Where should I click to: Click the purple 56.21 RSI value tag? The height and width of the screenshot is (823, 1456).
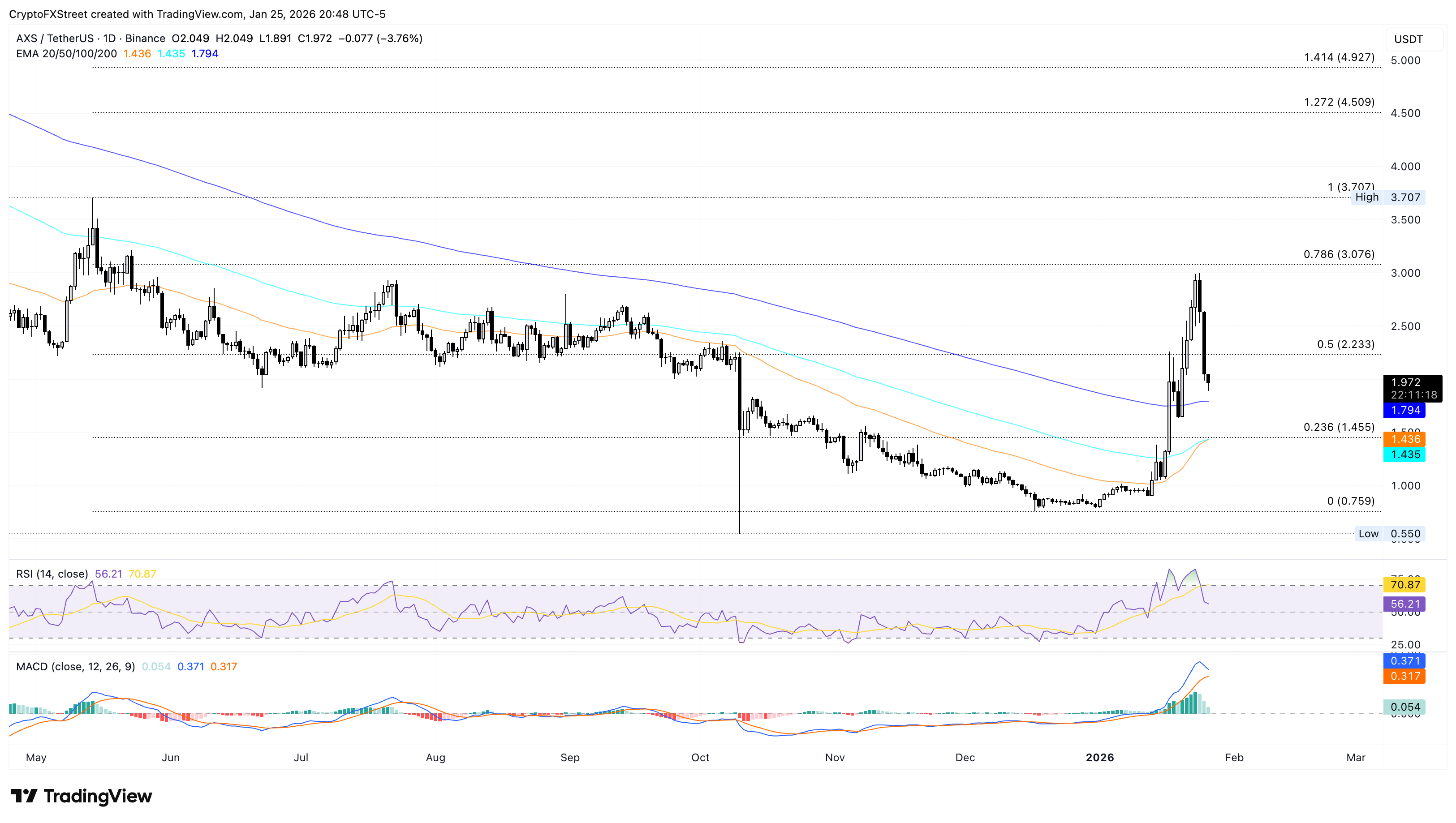tap(1404, 604)
